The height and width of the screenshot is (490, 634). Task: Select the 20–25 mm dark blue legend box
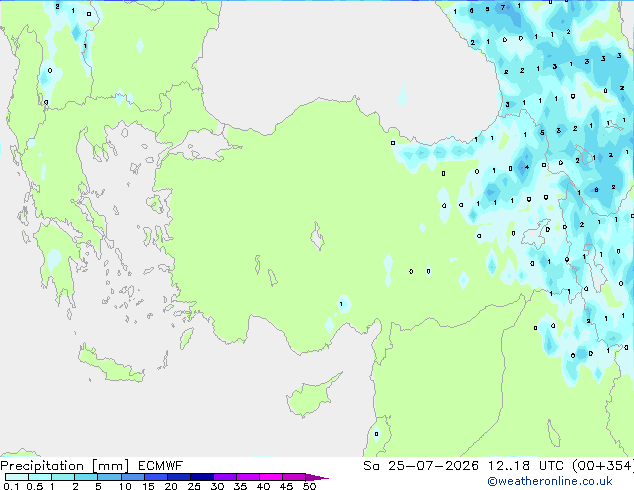coord(178,477)
